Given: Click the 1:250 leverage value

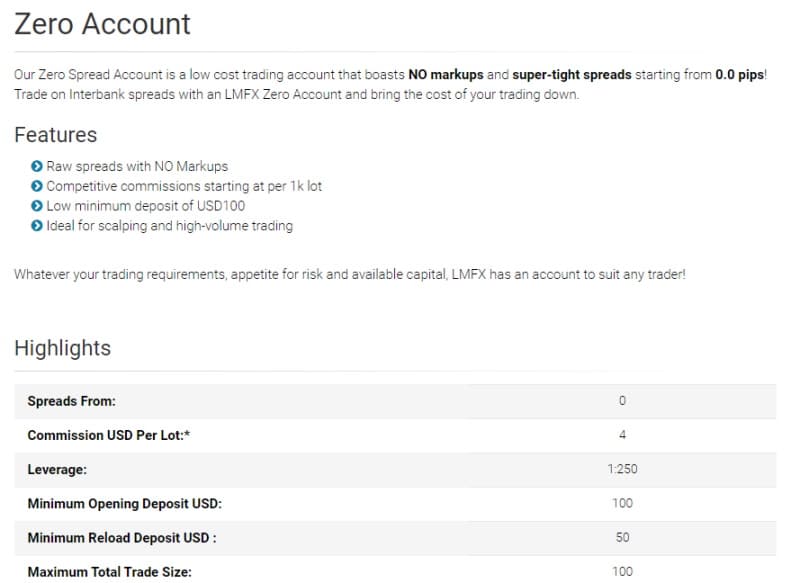Looking at the screenshot, I should 622,469.
